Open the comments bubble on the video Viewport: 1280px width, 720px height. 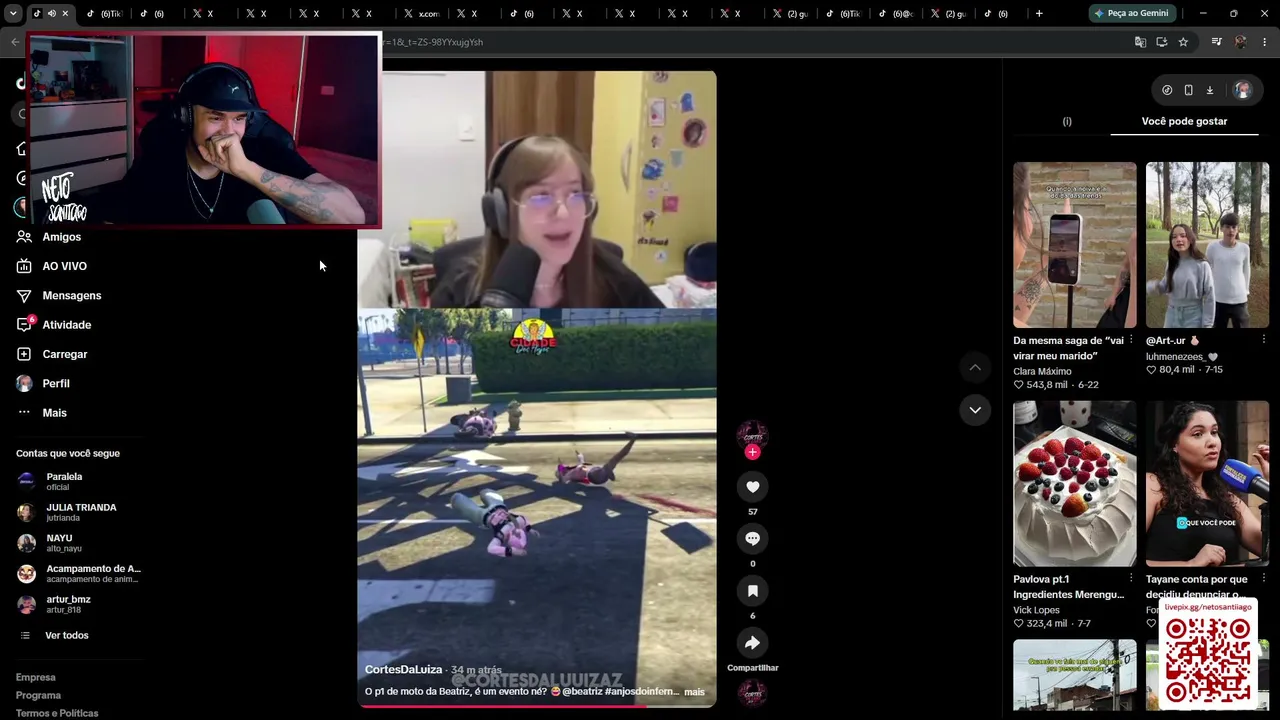pyautogui.click(x=753, y=539)
